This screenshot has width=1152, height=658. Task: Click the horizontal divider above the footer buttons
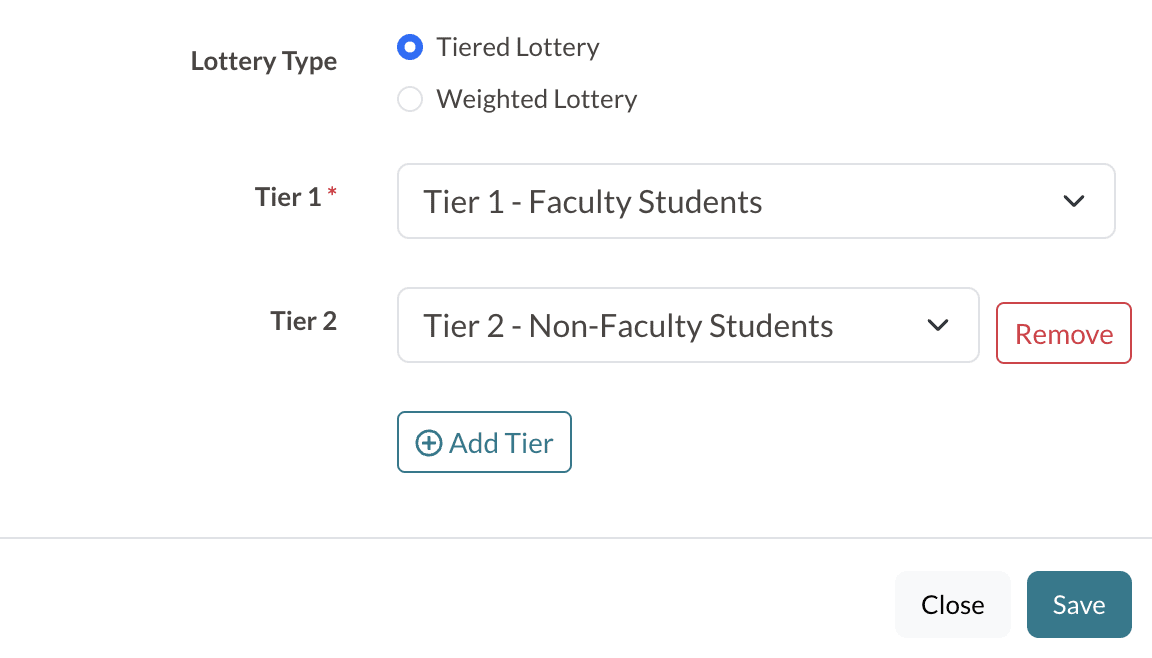point(576,538)
